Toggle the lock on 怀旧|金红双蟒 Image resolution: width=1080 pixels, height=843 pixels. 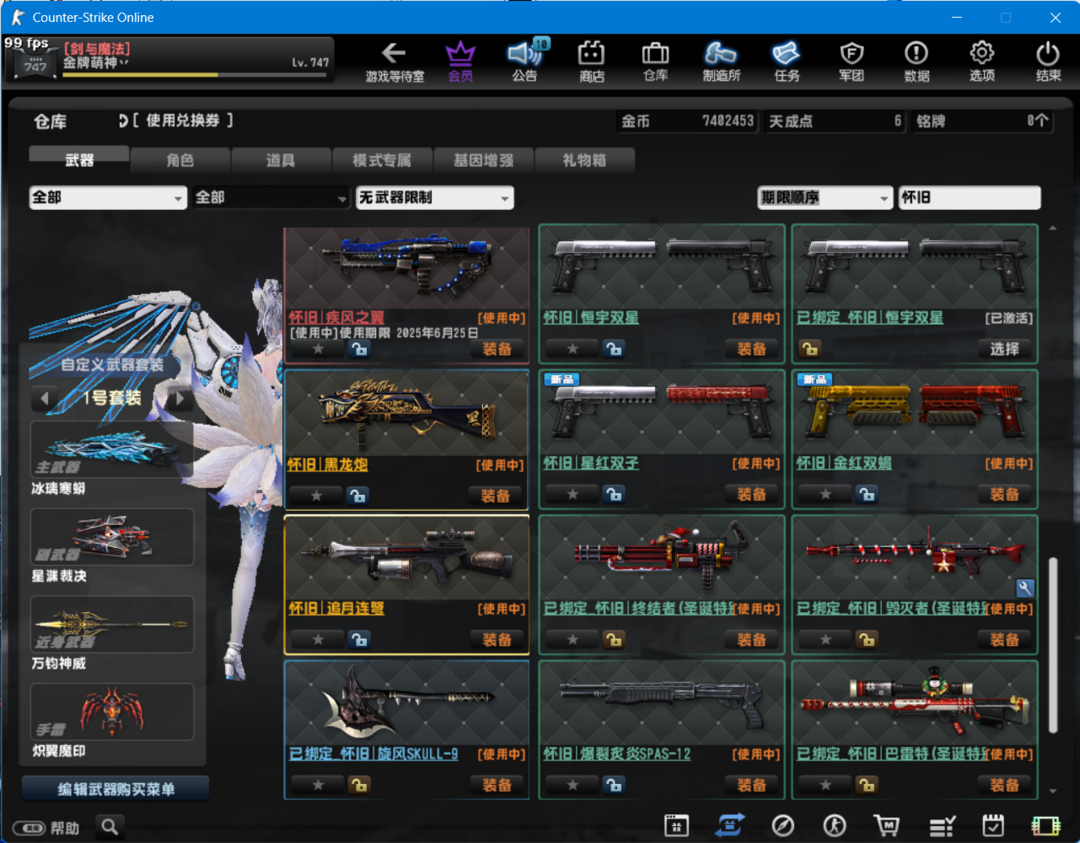coord(866,494)
